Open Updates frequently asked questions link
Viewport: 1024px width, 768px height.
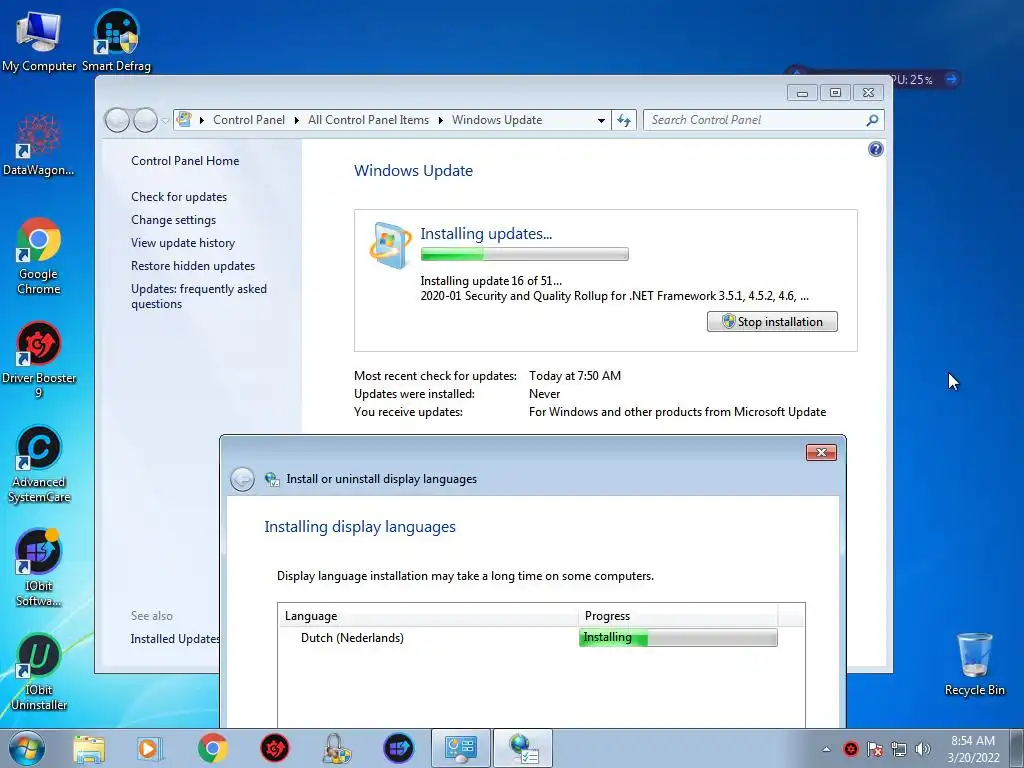coord(199,296)
